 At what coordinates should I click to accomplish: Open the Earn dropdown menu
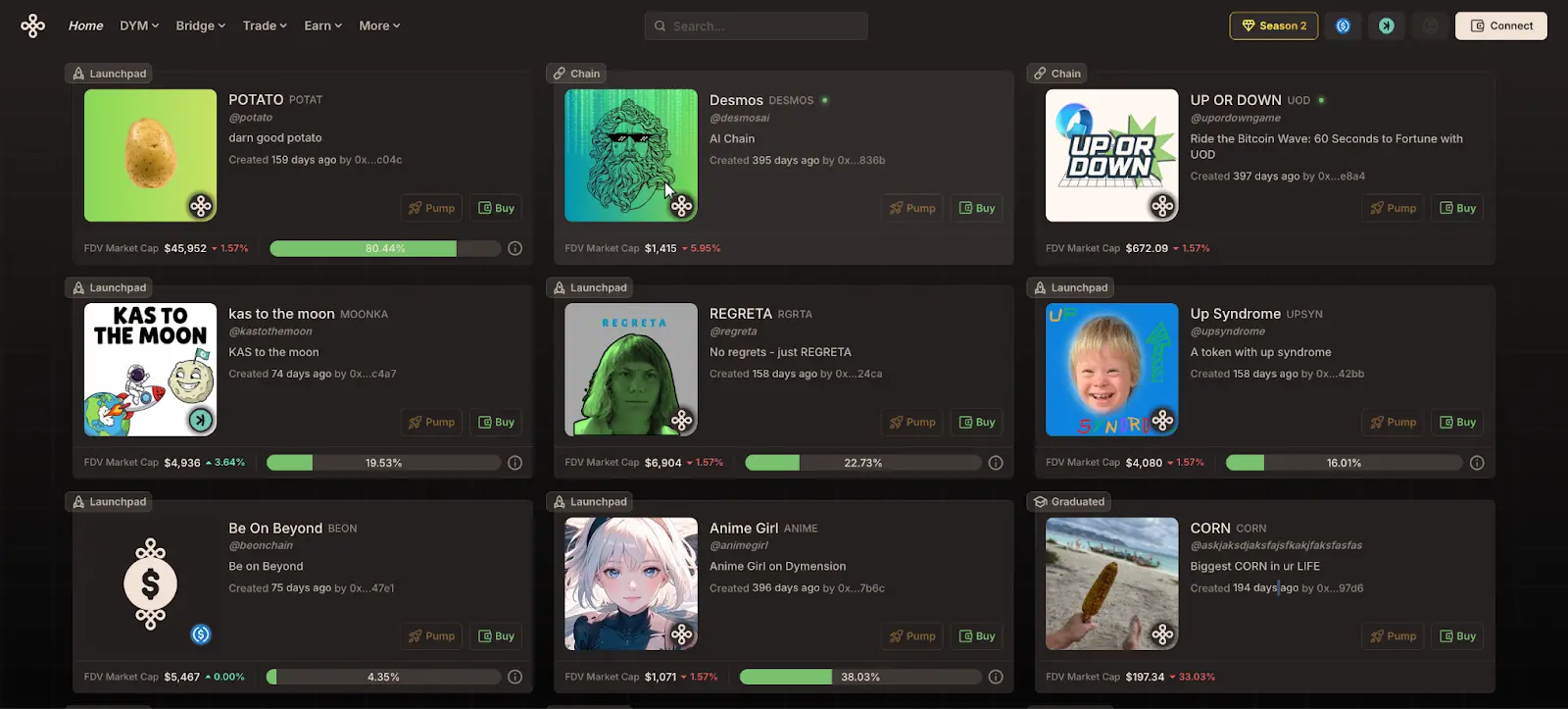(322, 25)
